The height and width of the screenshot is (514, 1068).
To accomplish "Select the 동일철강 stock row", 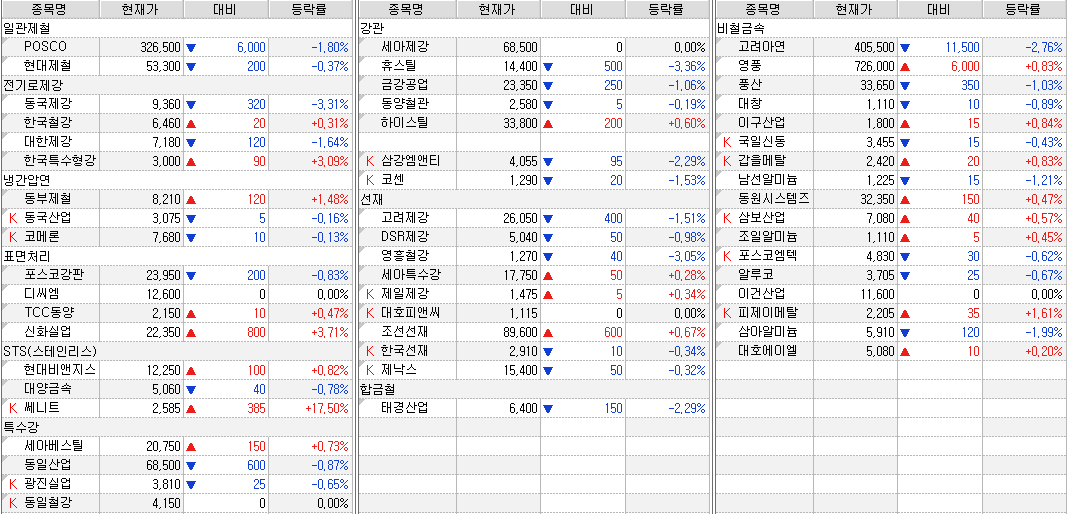I will [48, 503].
